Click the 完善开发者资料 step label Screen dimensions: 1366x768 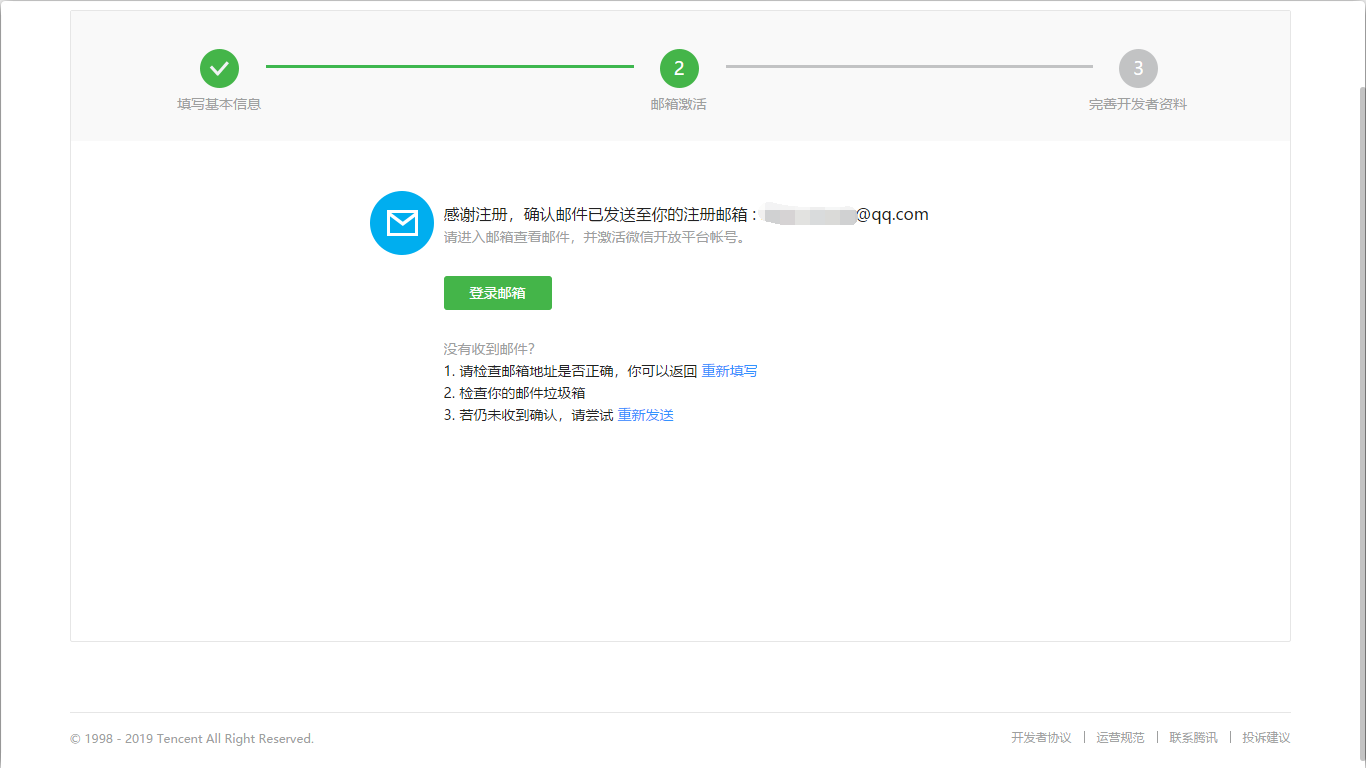1137,103
